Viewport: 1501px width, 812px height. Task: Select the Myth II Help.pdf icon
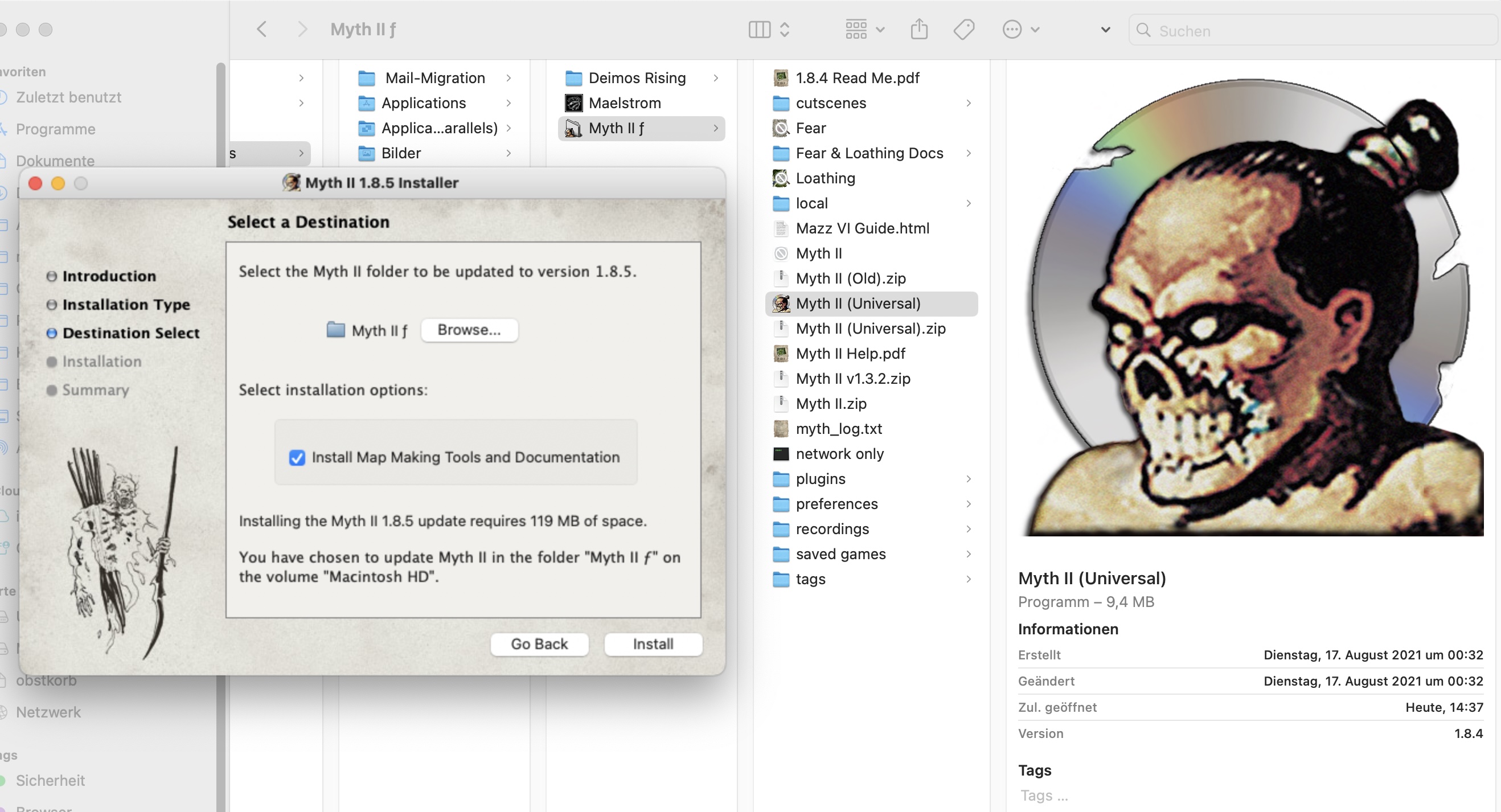coord(781,354)
